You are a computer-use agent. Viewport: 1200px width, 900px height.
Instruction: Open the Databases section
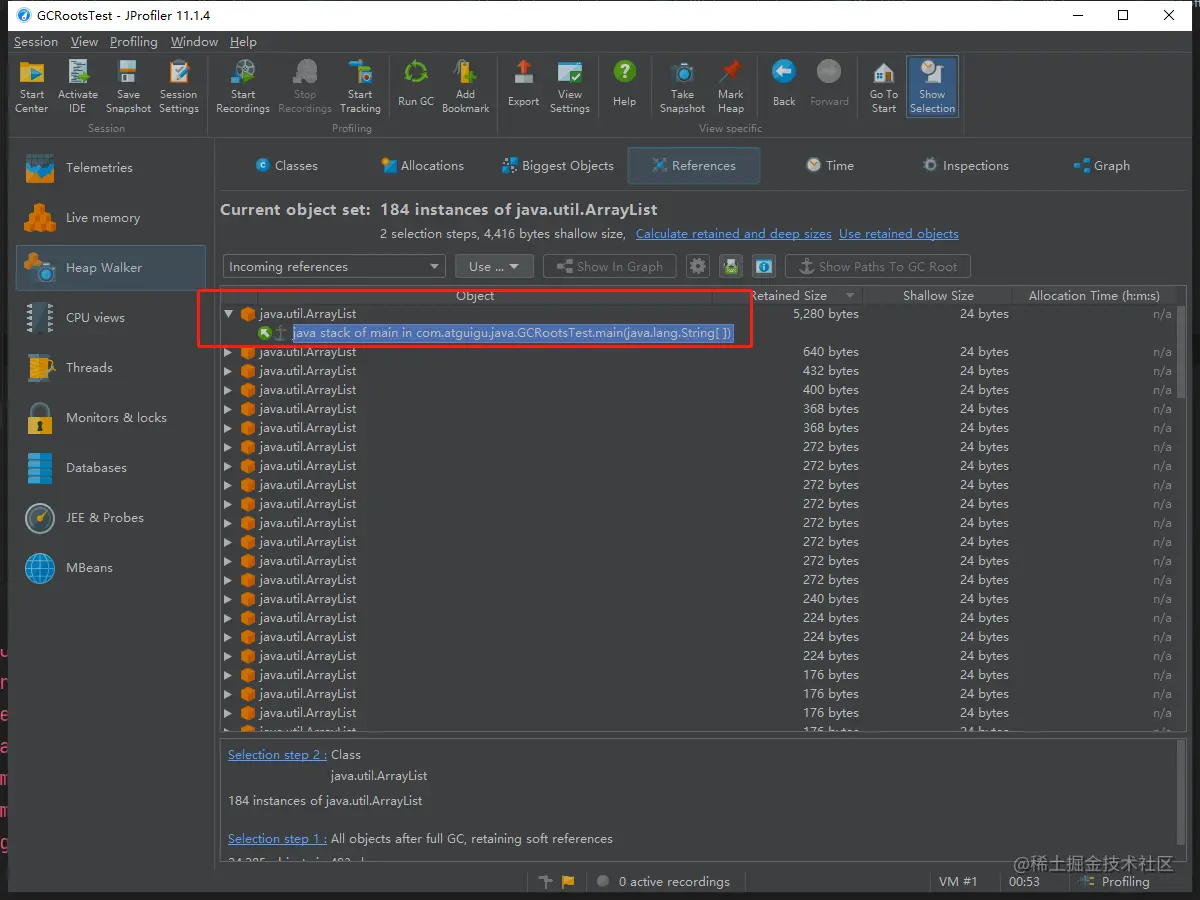(110, 468)
